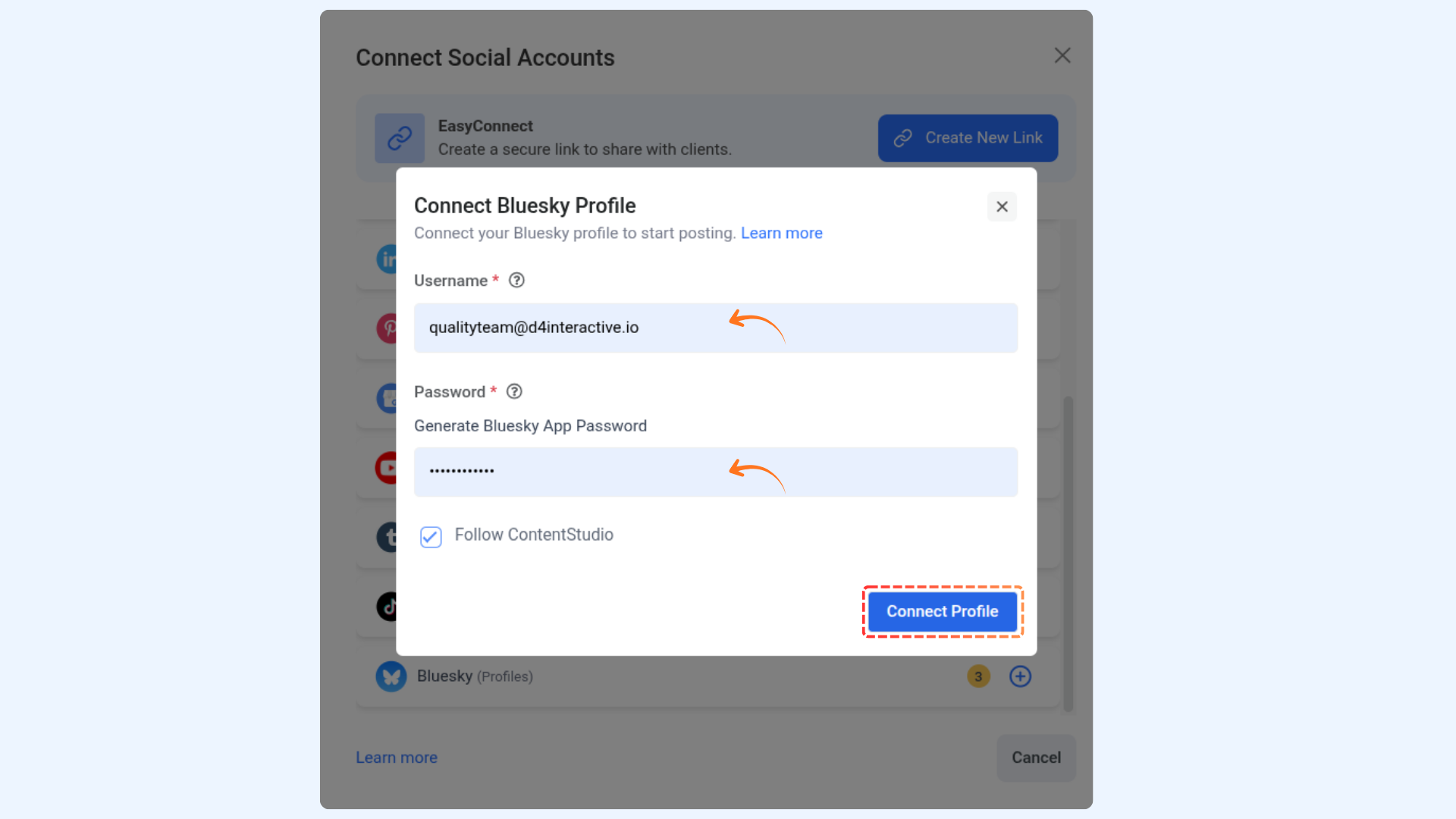This screenshot has width=1456, height=819.
Task: Click the yellow badge showing 3 profiles
Action: [978, 676]
